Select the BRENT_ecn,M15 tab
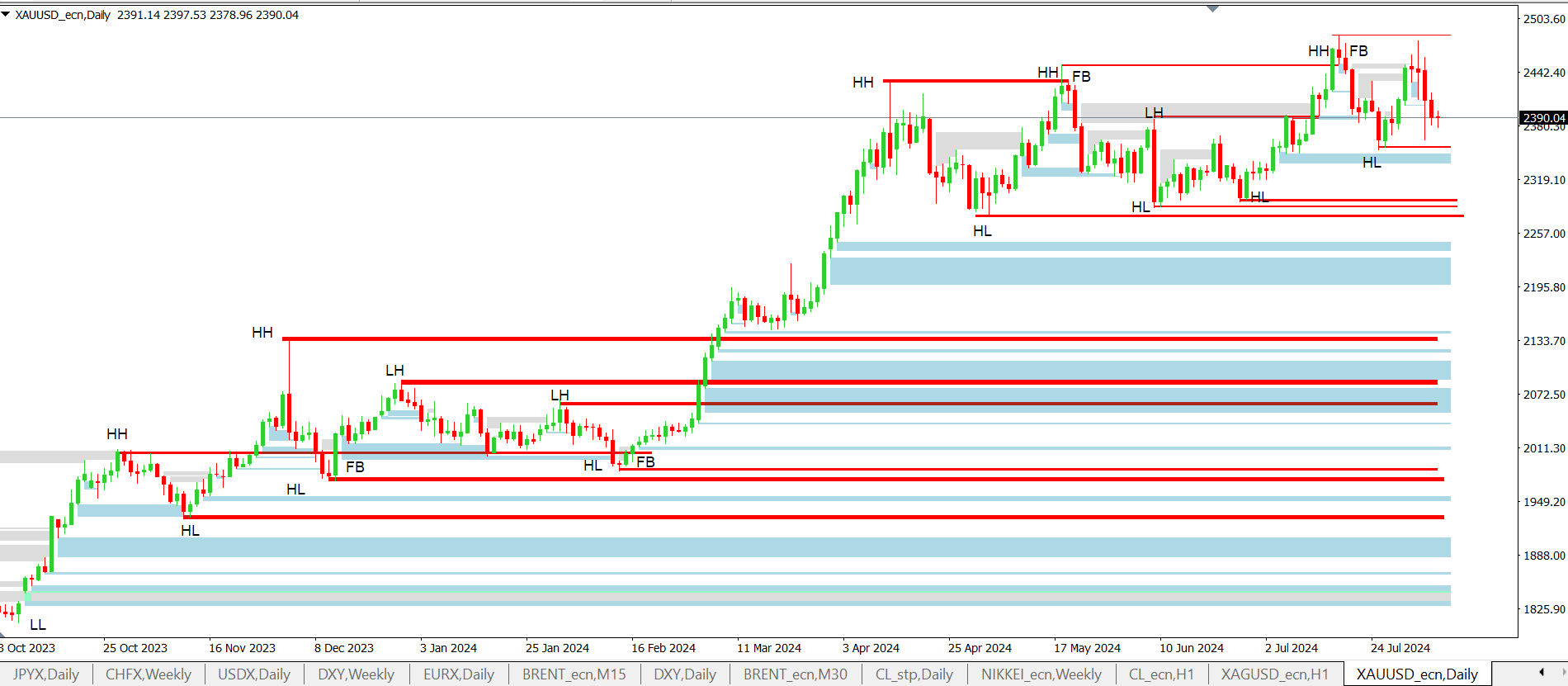This screenshot has width=1568, height=686. click(574, 674)
